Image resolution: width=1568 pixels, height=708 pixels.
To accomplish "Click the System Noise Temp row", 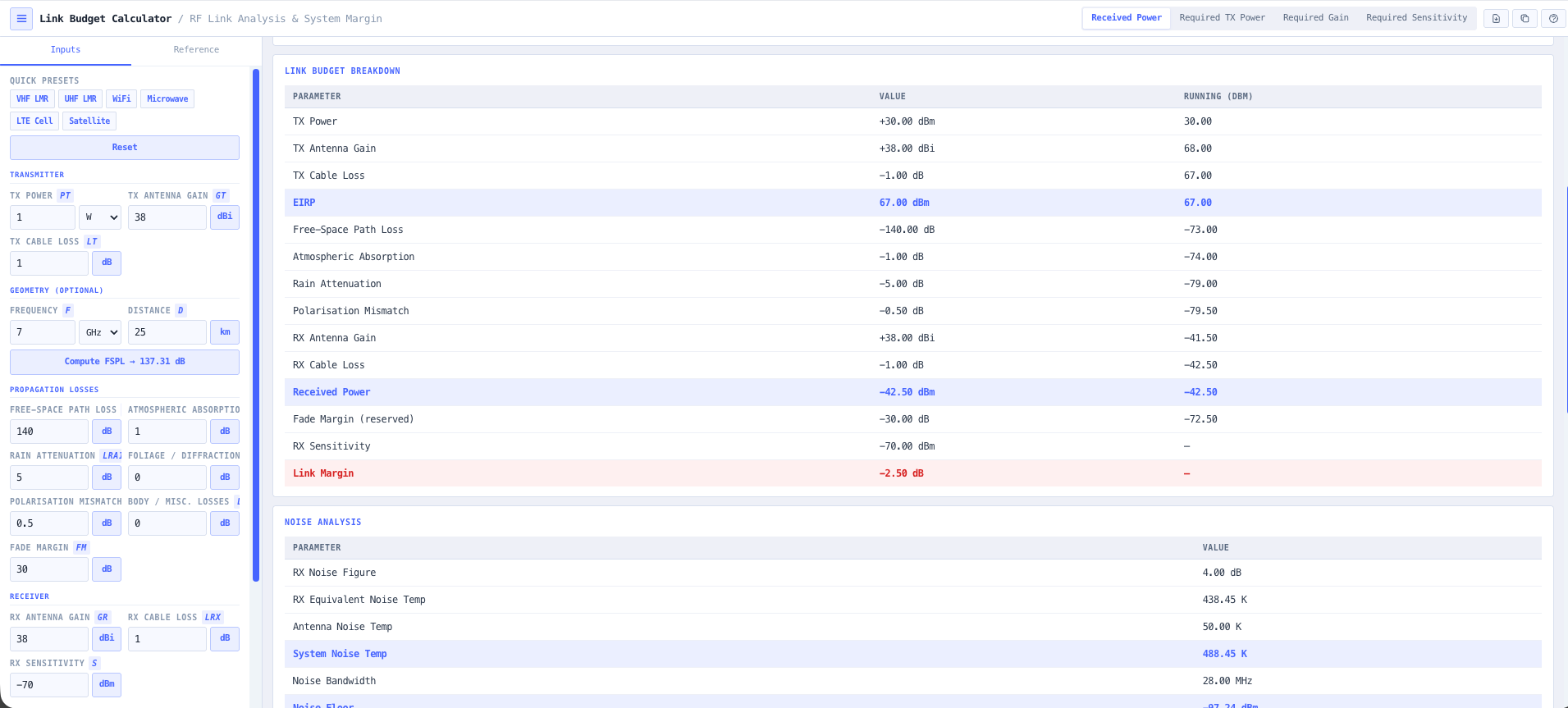I will point(912,654).
